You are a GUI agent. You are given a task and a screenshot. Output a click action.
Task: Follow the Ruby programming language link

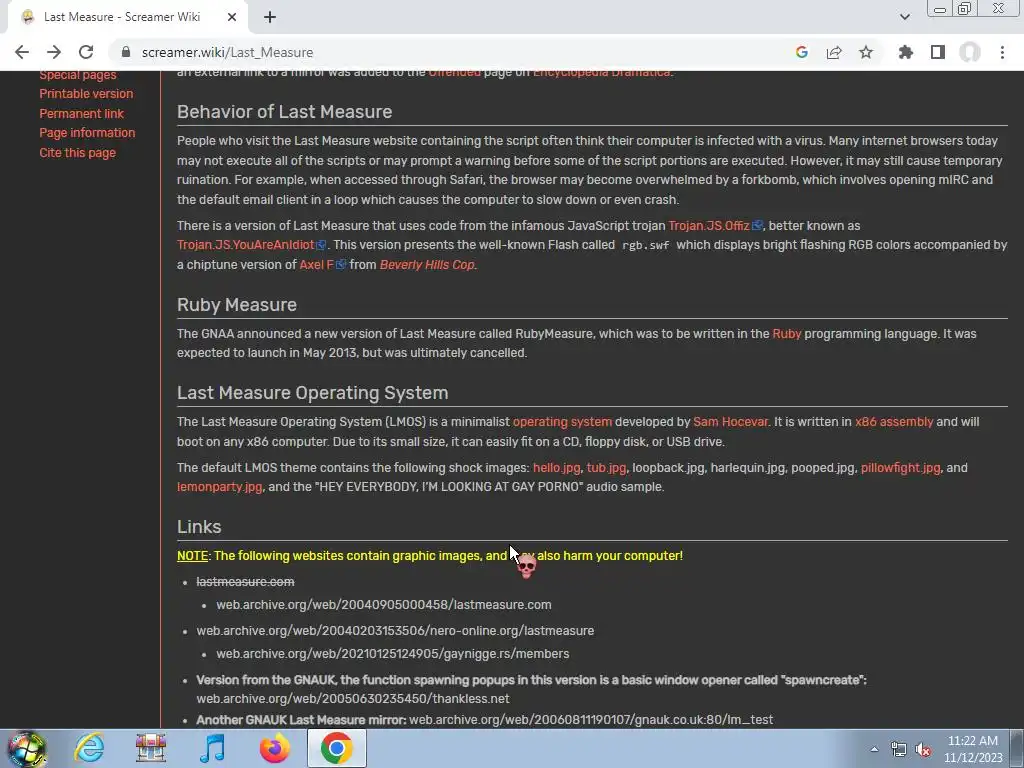786,334
